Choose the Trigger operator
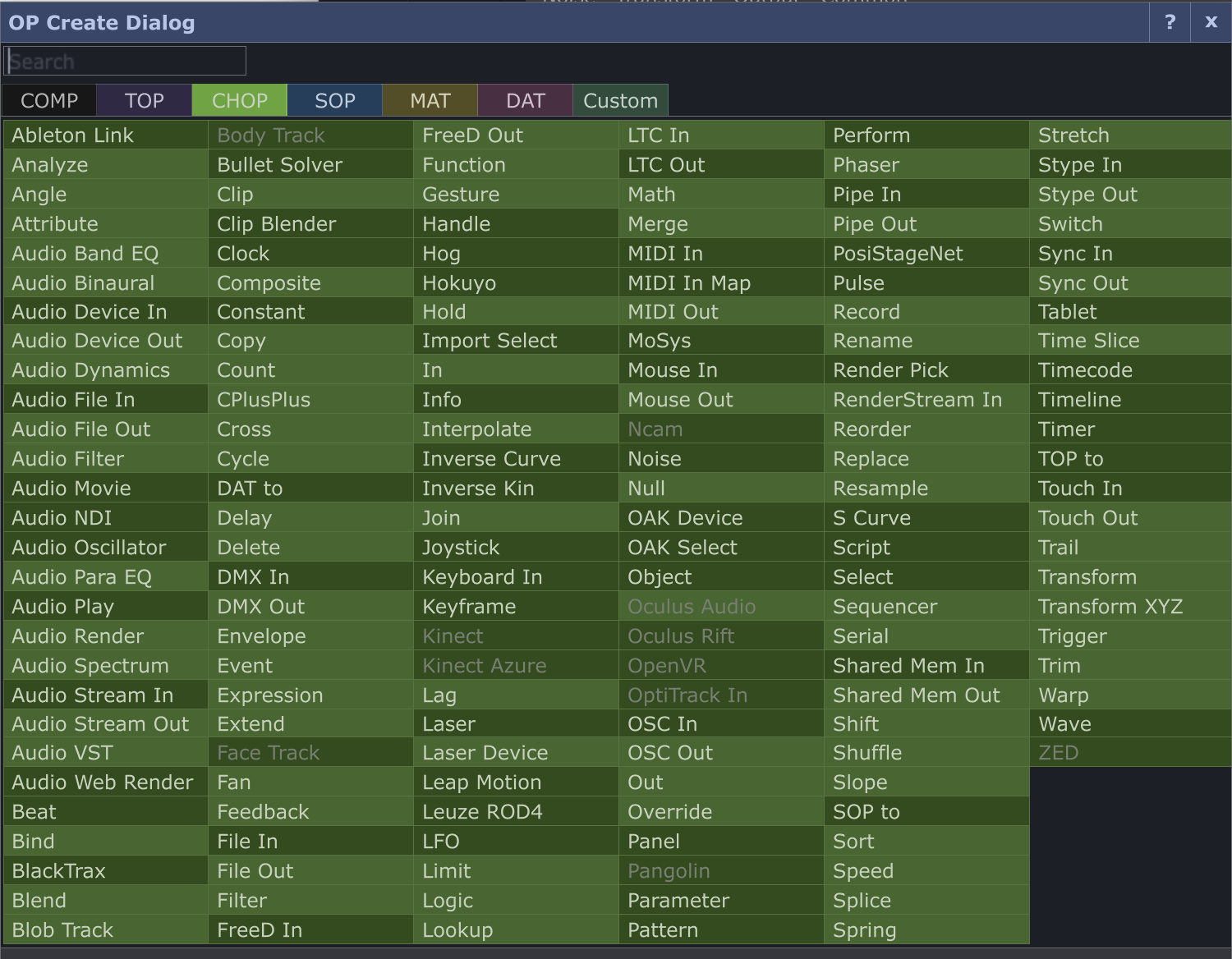This screenshot has width=1232, height=959. 1131,636
